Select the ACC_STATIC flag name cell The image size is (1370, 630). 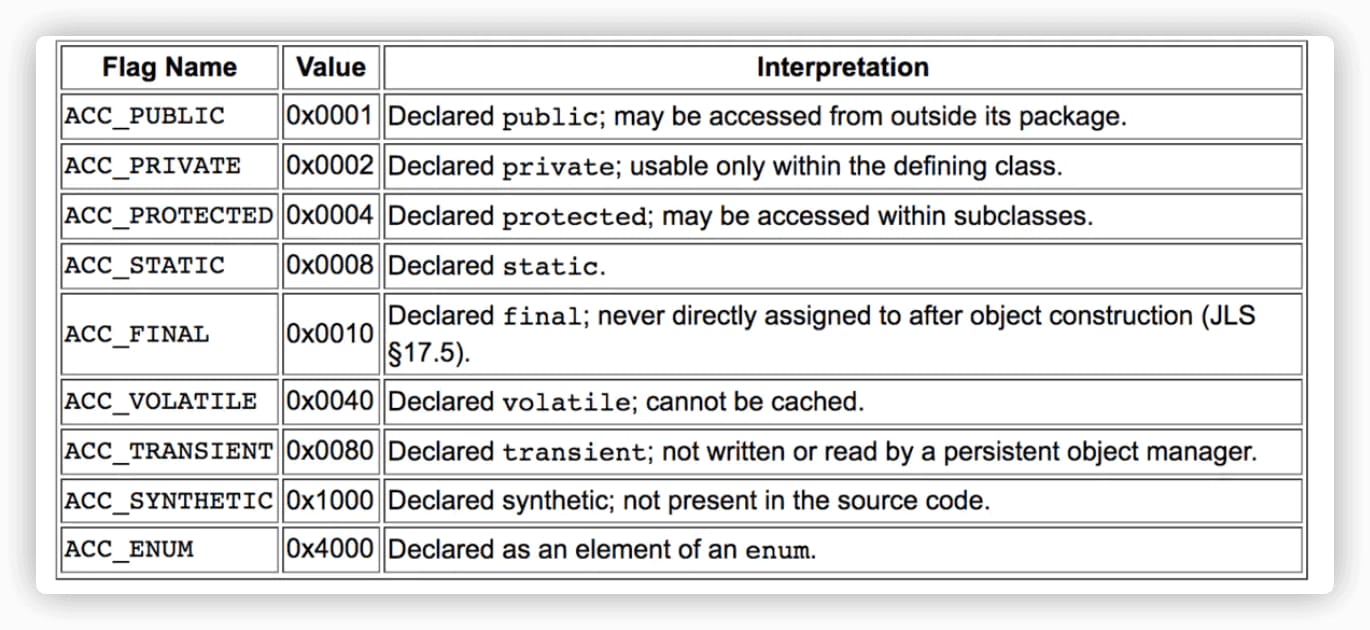click(x=169, y=266)
